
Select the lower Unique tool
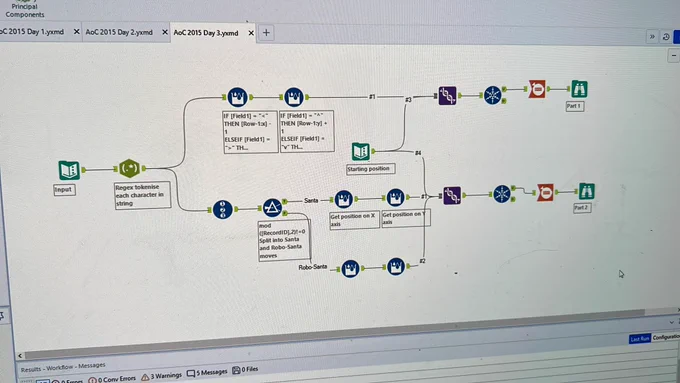tap(502, 193)
